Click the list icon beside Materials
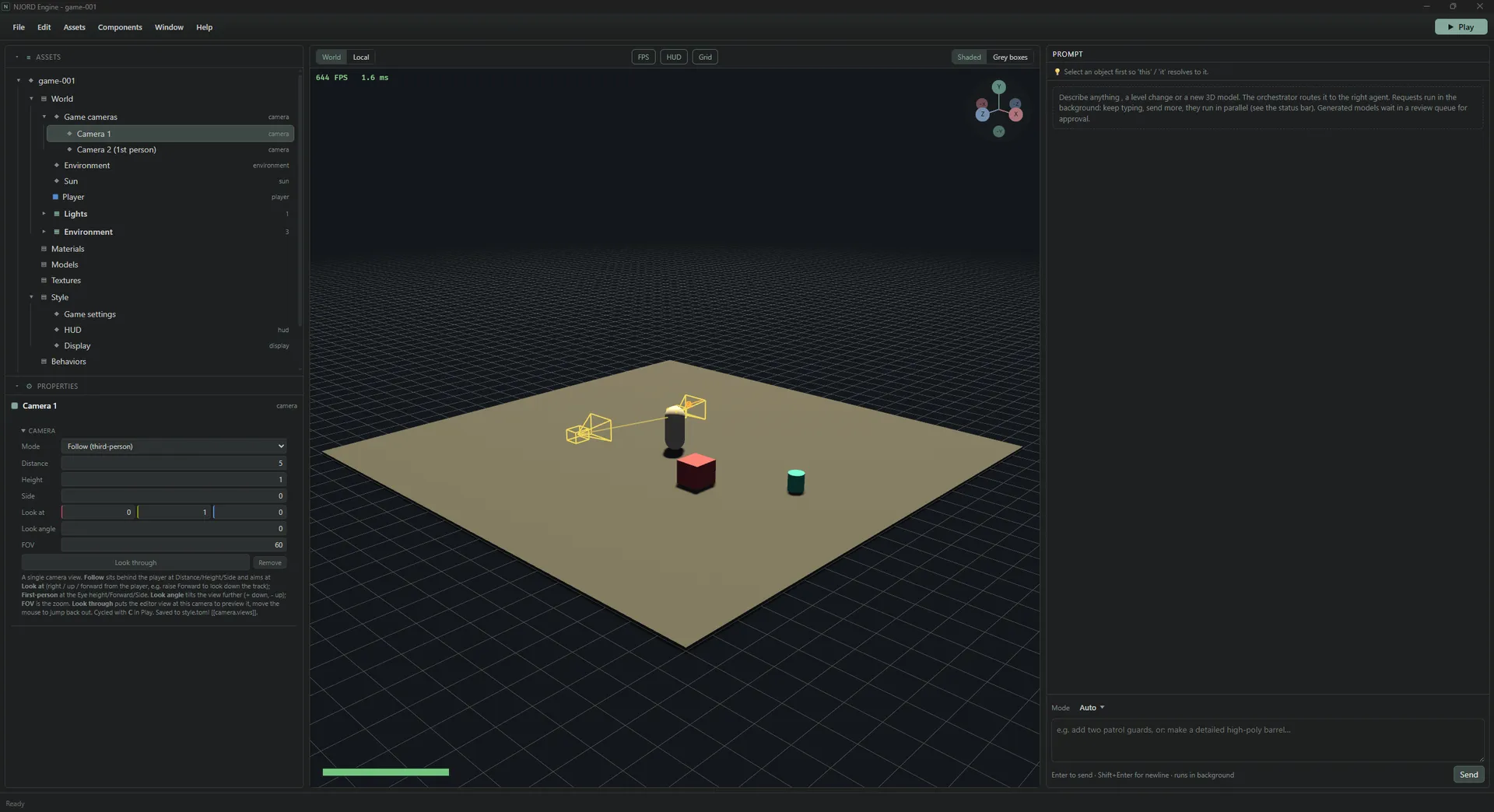1494x812 pixels. tap(44, 249)
